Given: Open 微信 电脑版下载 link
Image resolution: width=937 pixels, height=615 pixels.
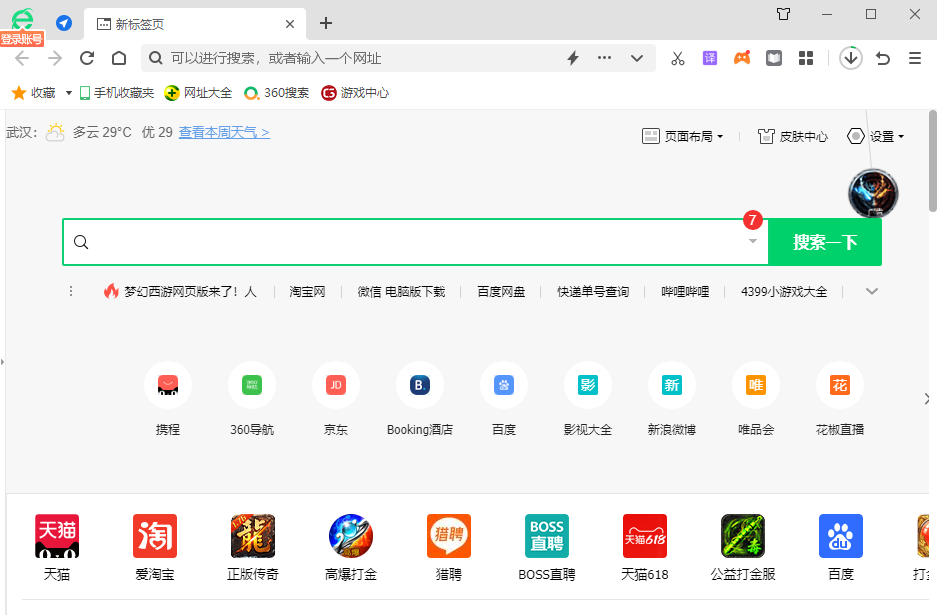Looking at the screenshot, I should (402, 291).
